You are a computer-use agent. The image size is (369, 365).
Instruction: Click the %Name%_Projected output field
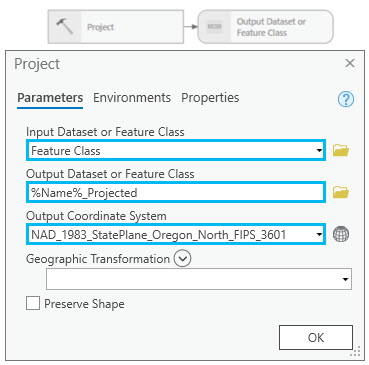pyautogui.click(x=176, y=192)
